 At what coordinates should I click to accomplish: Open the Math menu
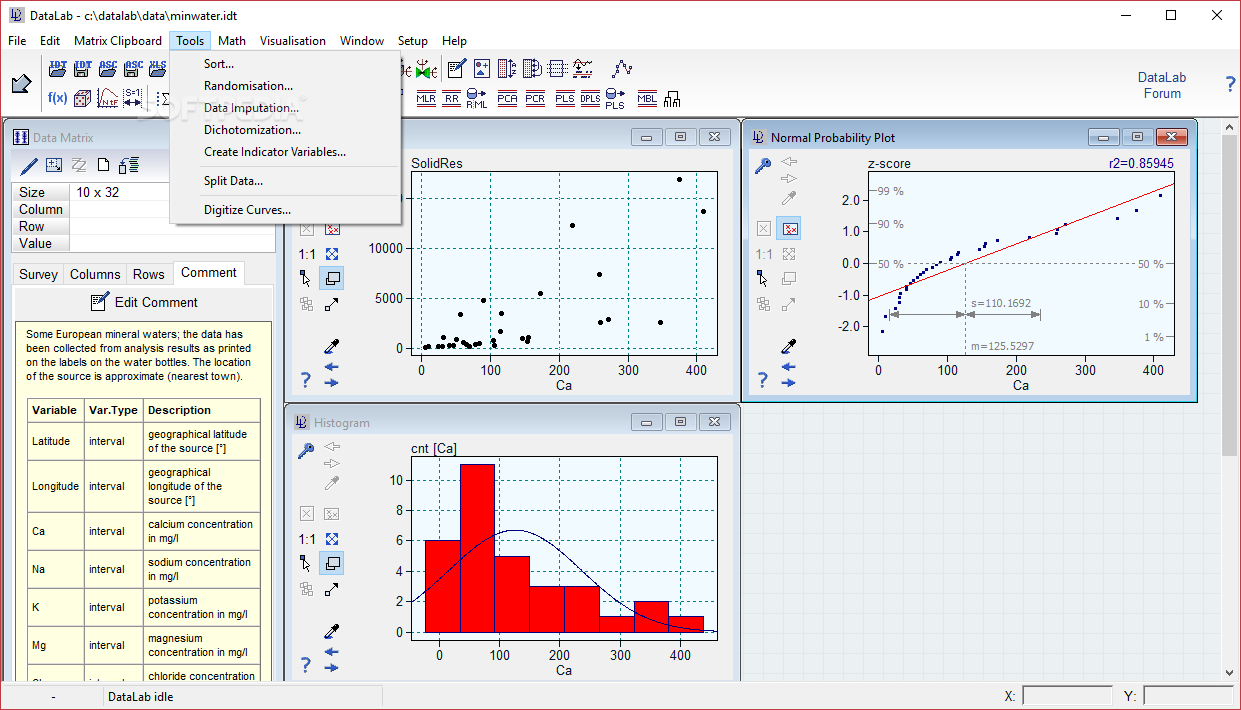tap(232, 41)
